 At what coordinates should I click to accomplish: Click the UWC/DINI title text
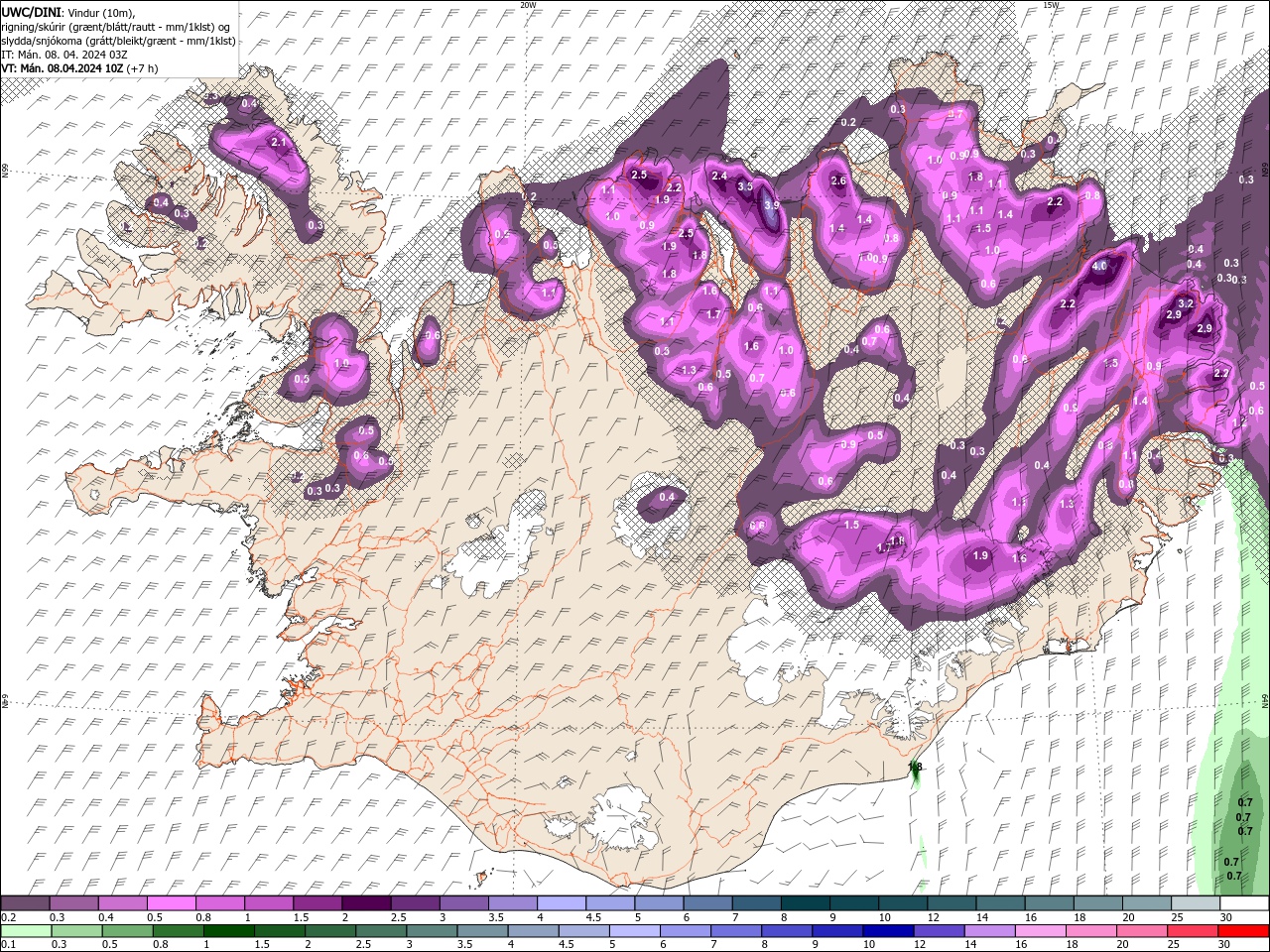tap(31, 11)
